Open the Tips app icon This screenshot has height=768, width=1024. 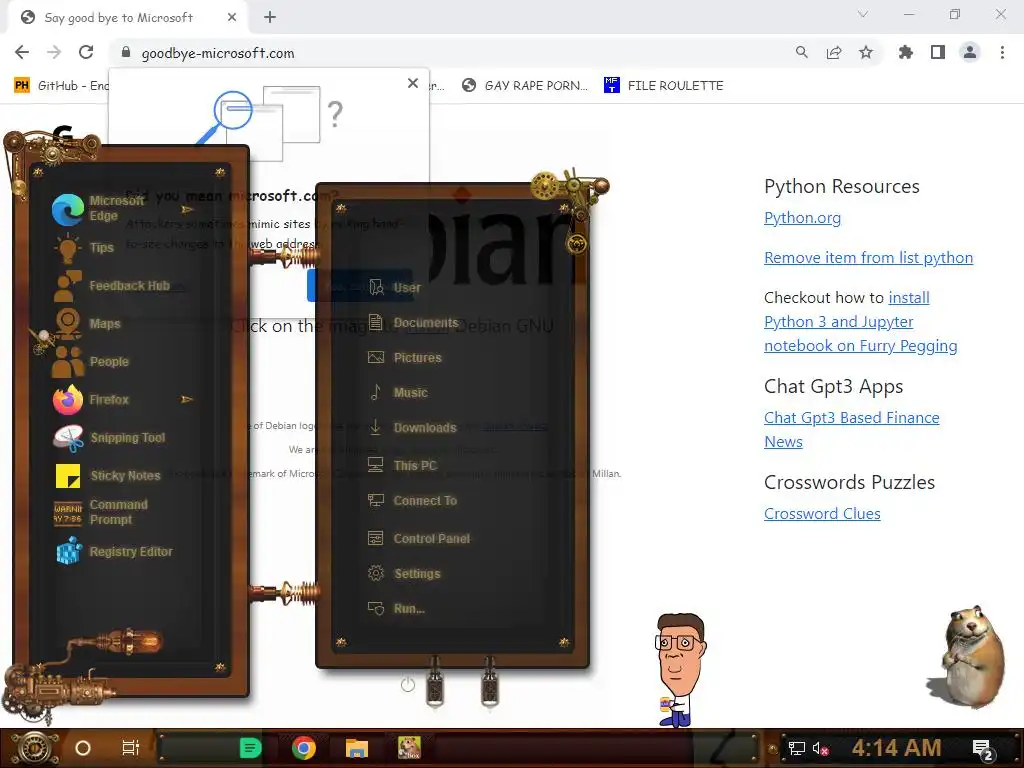[x=68, y=248]
